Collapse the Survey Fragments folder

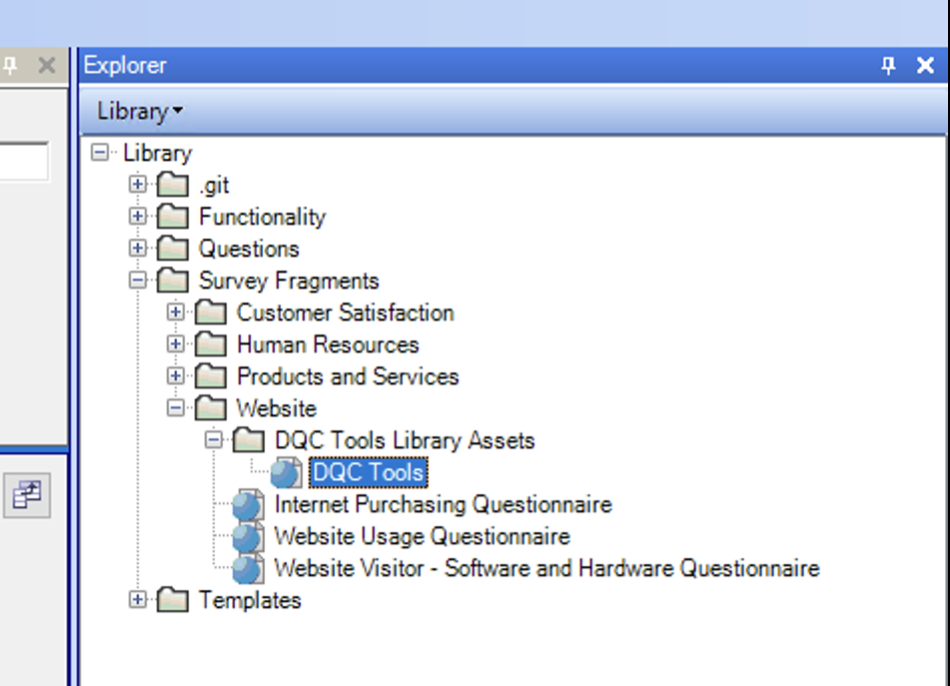[138, 281]
